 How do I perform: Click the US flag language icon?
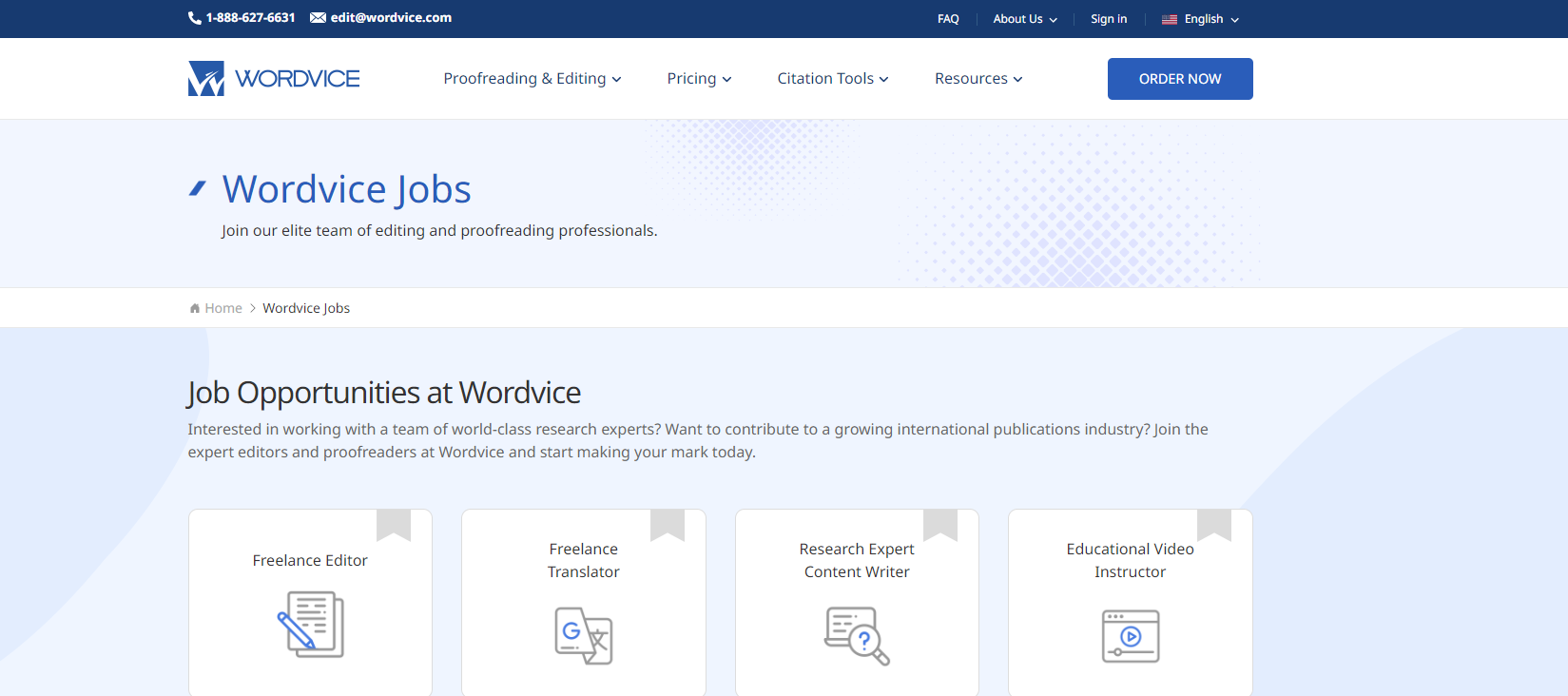pos(1170,19)
